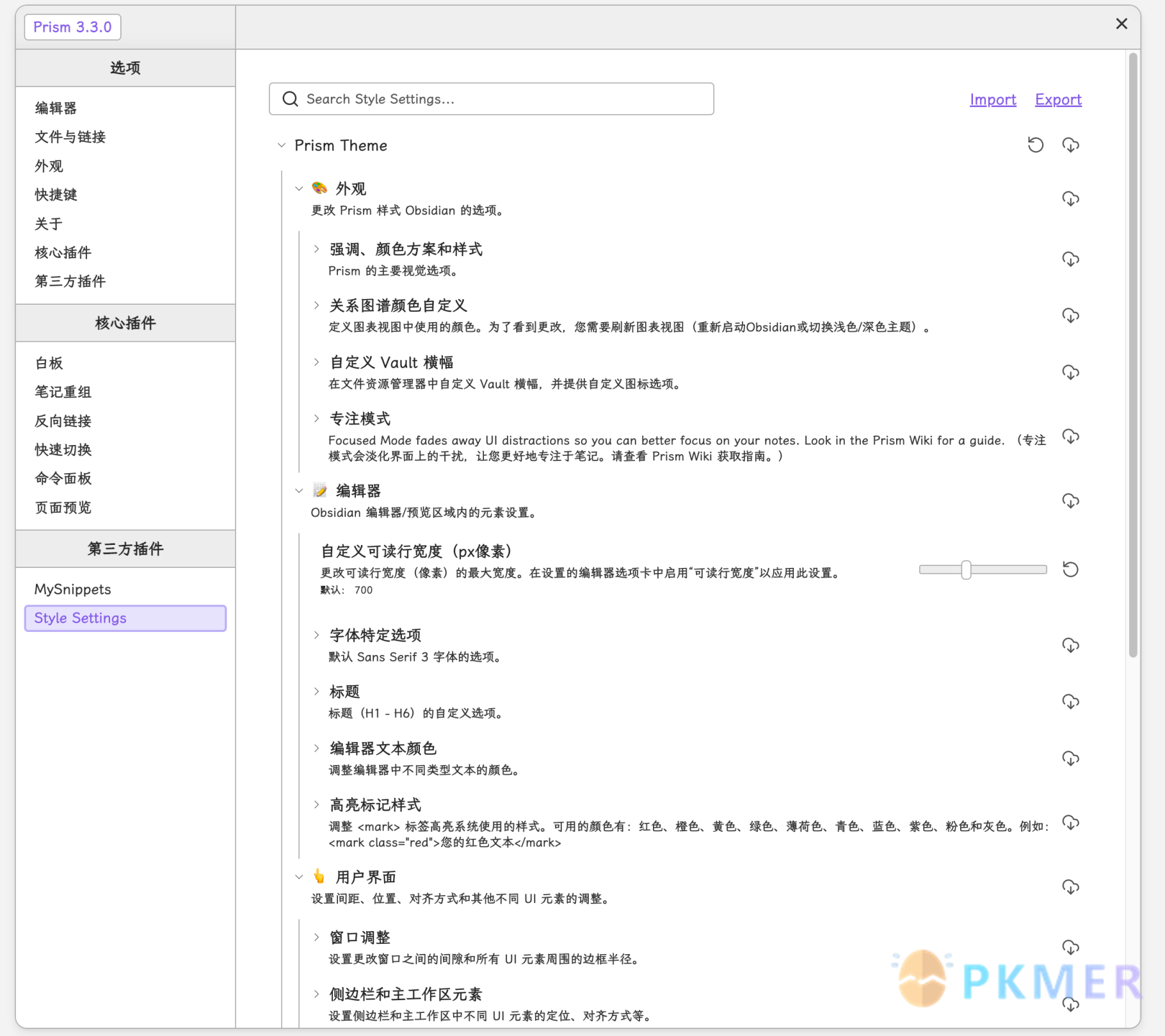1165x1036 pixels.
Task: Adjust the 自定义可读行宽度 slider
Action: tap(983, 569)
